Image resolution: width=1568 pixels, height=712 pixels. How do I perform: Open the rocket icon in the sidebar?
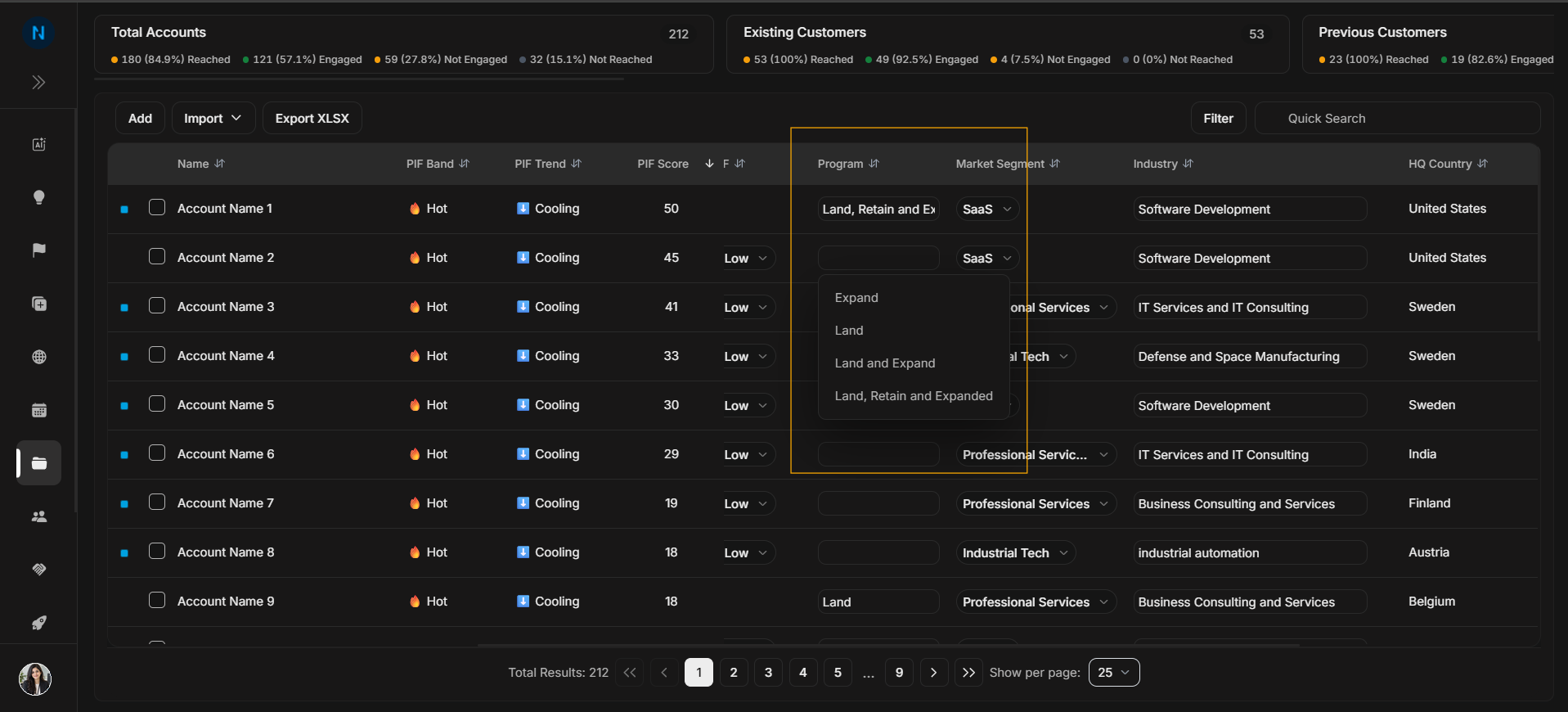(38, 623)
